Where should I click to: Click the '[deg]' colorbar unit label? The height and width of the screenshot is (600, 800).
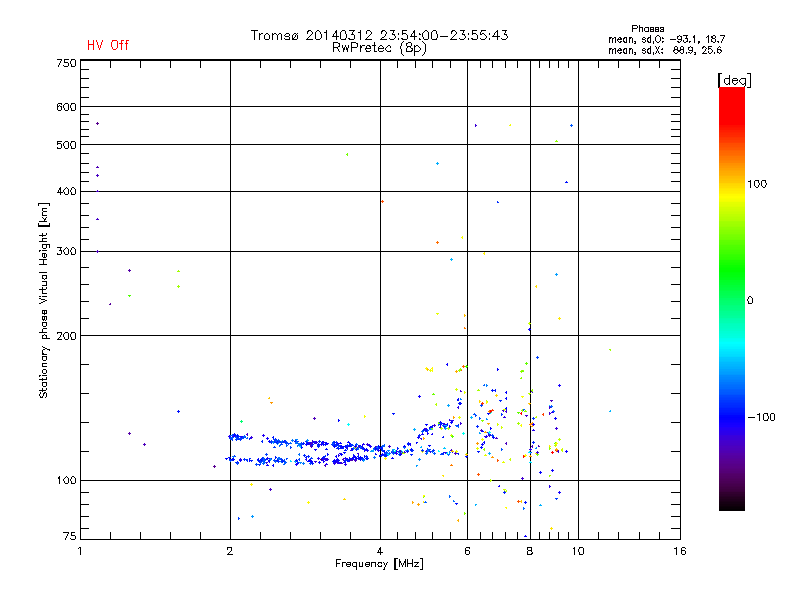point(734,80)
